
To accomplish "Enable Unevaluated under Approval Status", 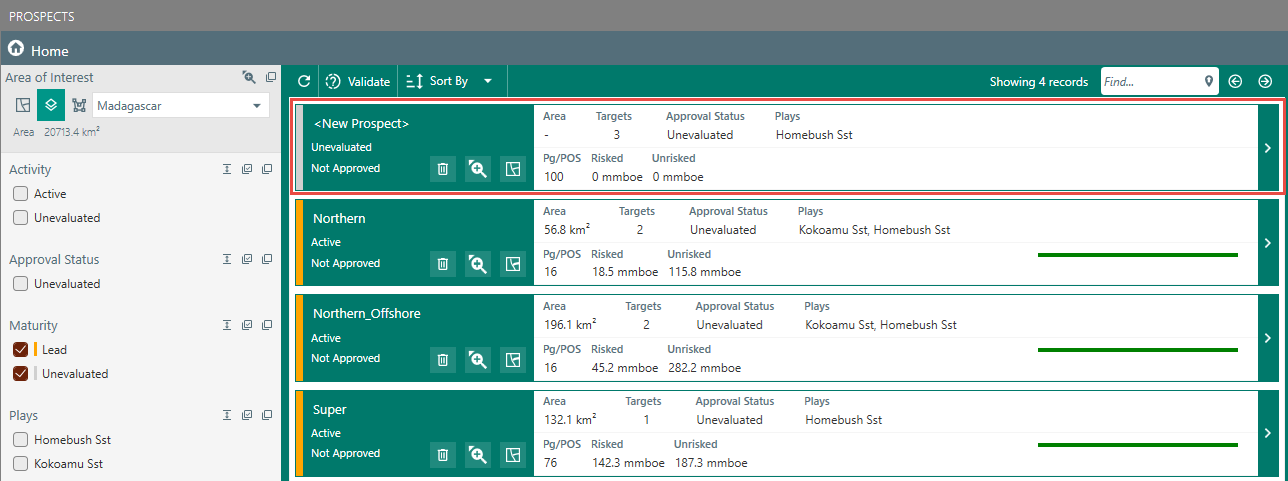I will 20,283.
